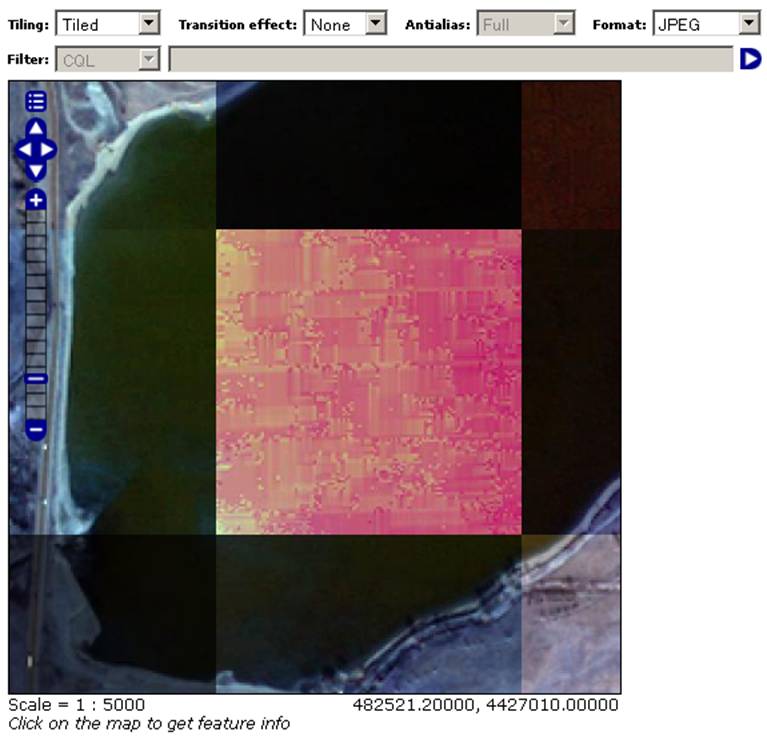Click the 'Tiling:' label
767x736 pixels.
[x=28, y=24]
